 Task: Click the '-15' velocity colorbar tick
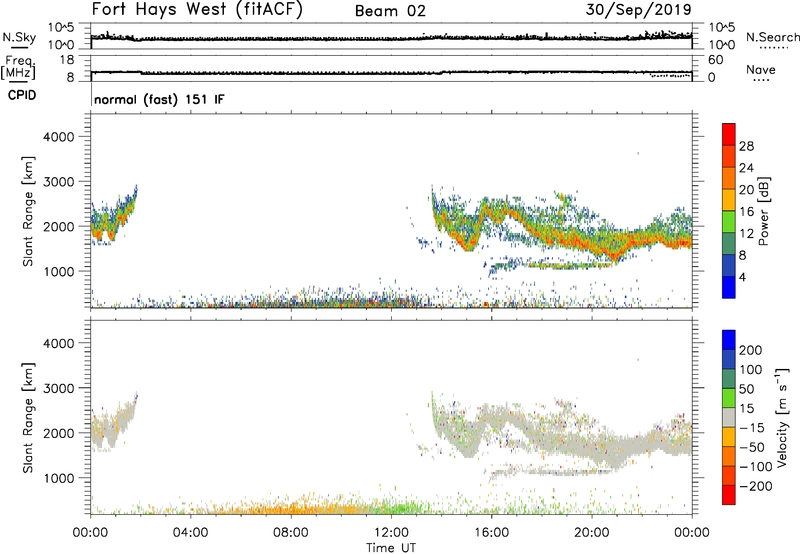click(752, 428)
